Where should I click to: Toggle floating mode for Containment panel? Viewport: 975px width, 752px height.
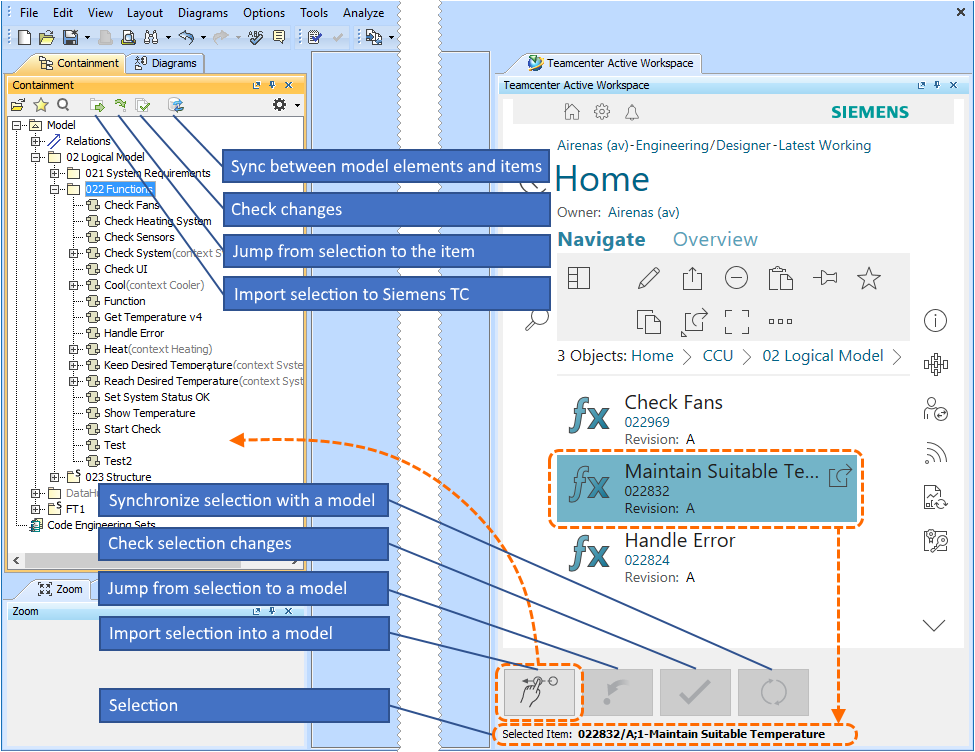pos(256,85)
